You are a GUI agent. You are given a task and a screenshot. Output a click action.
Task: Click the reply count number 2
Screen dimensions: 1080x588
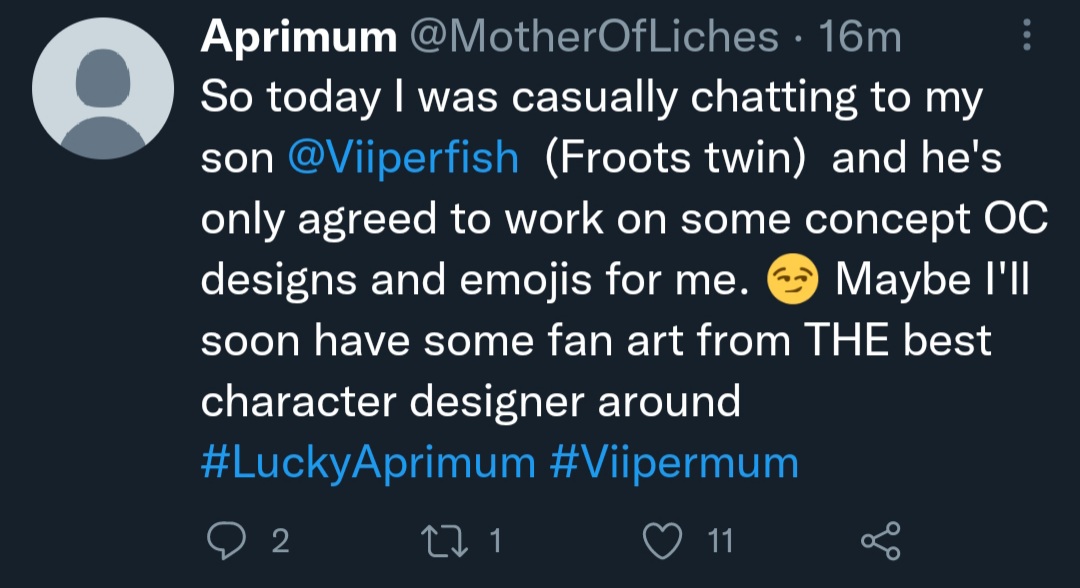pyautogui.click(x=280, y=541)
